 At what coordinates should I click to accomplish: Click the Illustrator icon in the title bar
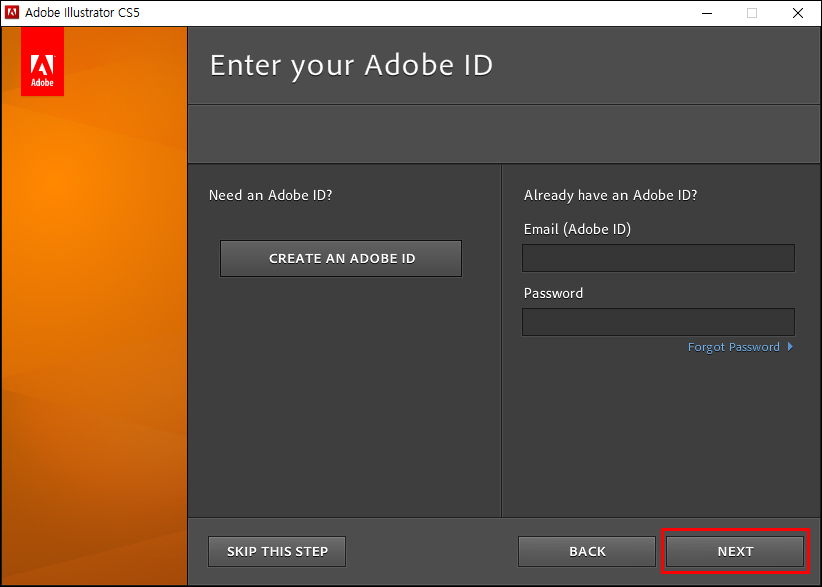pos(12,13)
